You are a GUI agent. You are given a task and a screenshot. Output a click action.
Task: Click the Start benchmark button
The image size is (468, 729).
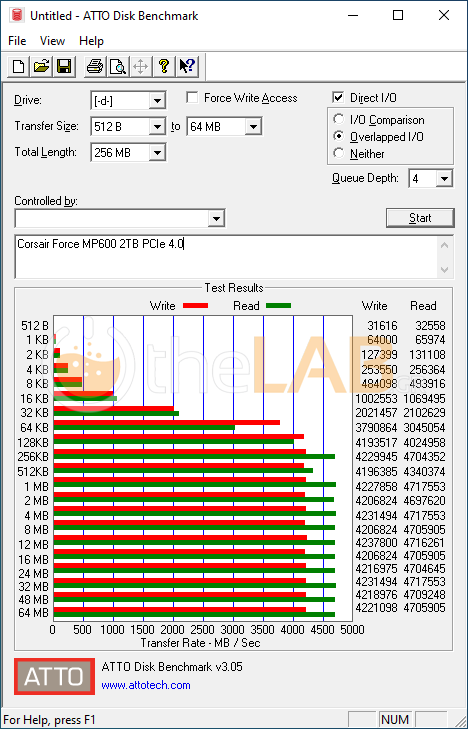pos(420,218)
